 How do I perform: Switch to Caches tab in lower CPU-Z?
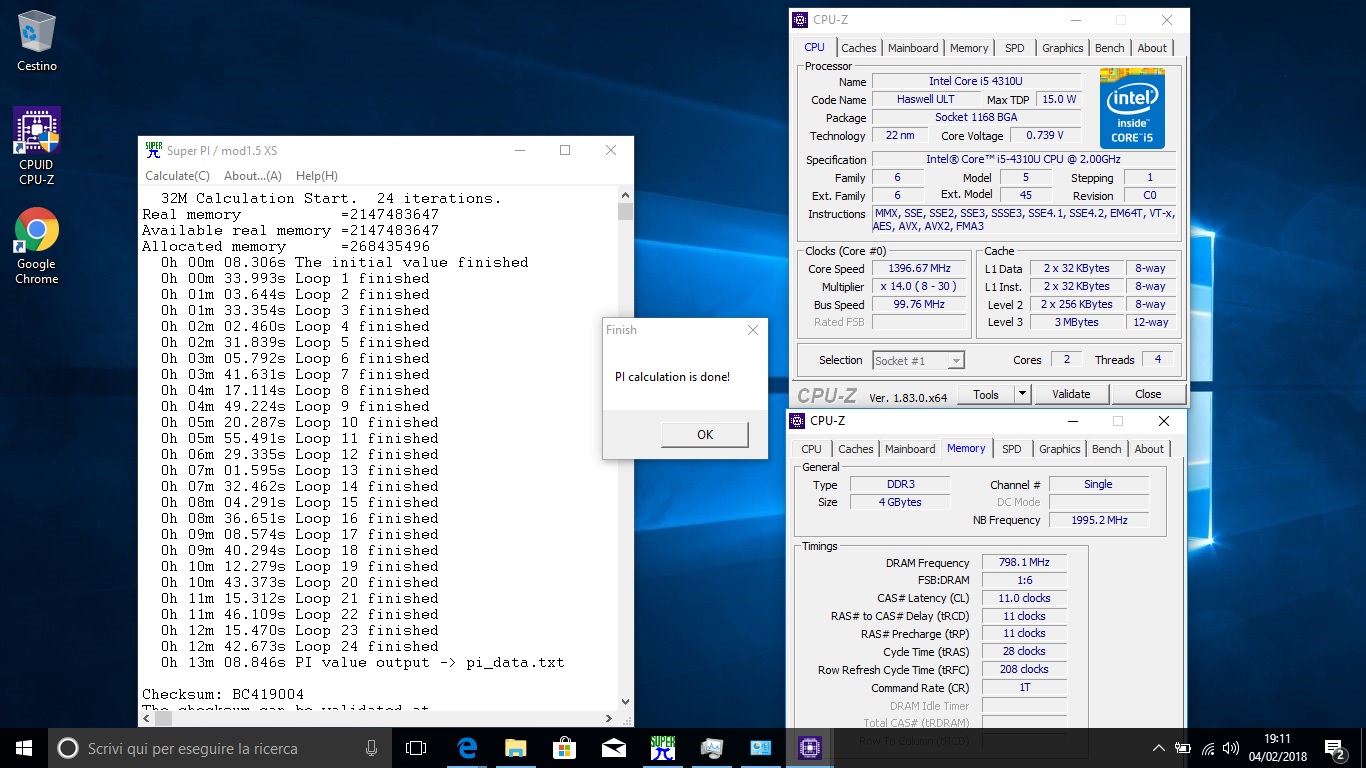pyautogui.click(x=855, y=449)
